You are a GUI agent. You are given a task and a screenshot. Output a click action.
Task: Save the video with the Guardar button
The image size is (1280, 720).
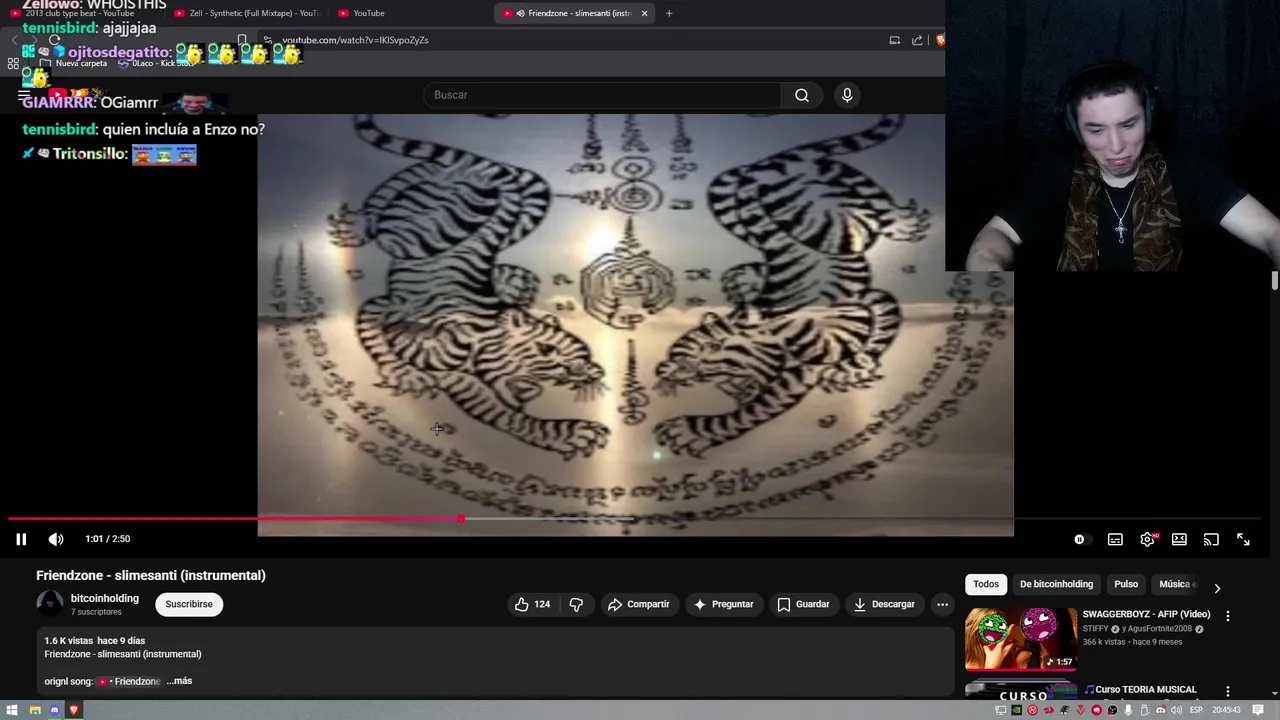click(803, 604)
